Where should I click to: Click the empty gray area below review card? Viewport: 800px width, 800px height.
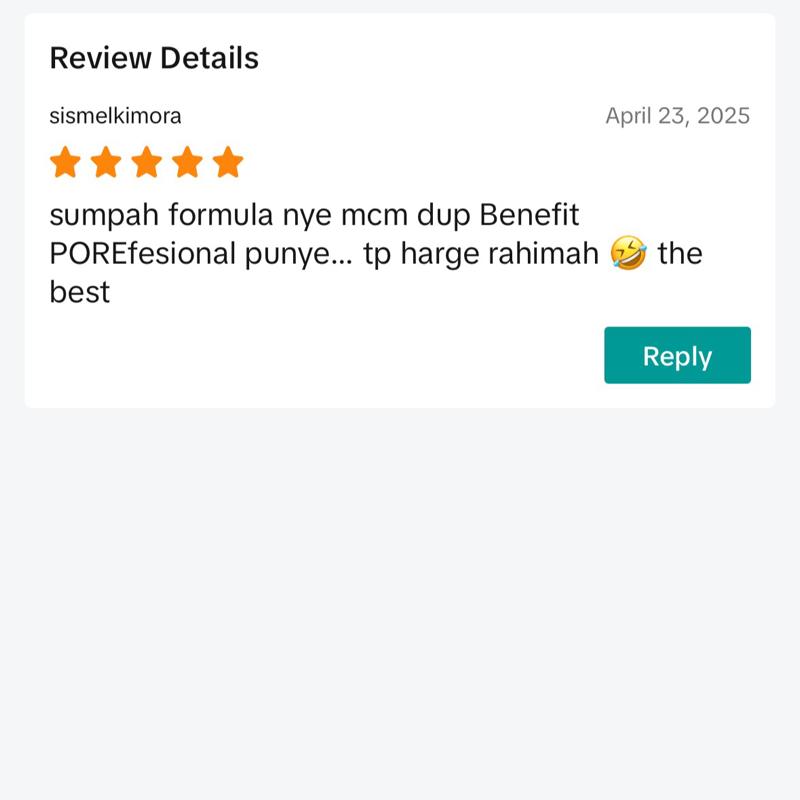pos(400,602)
